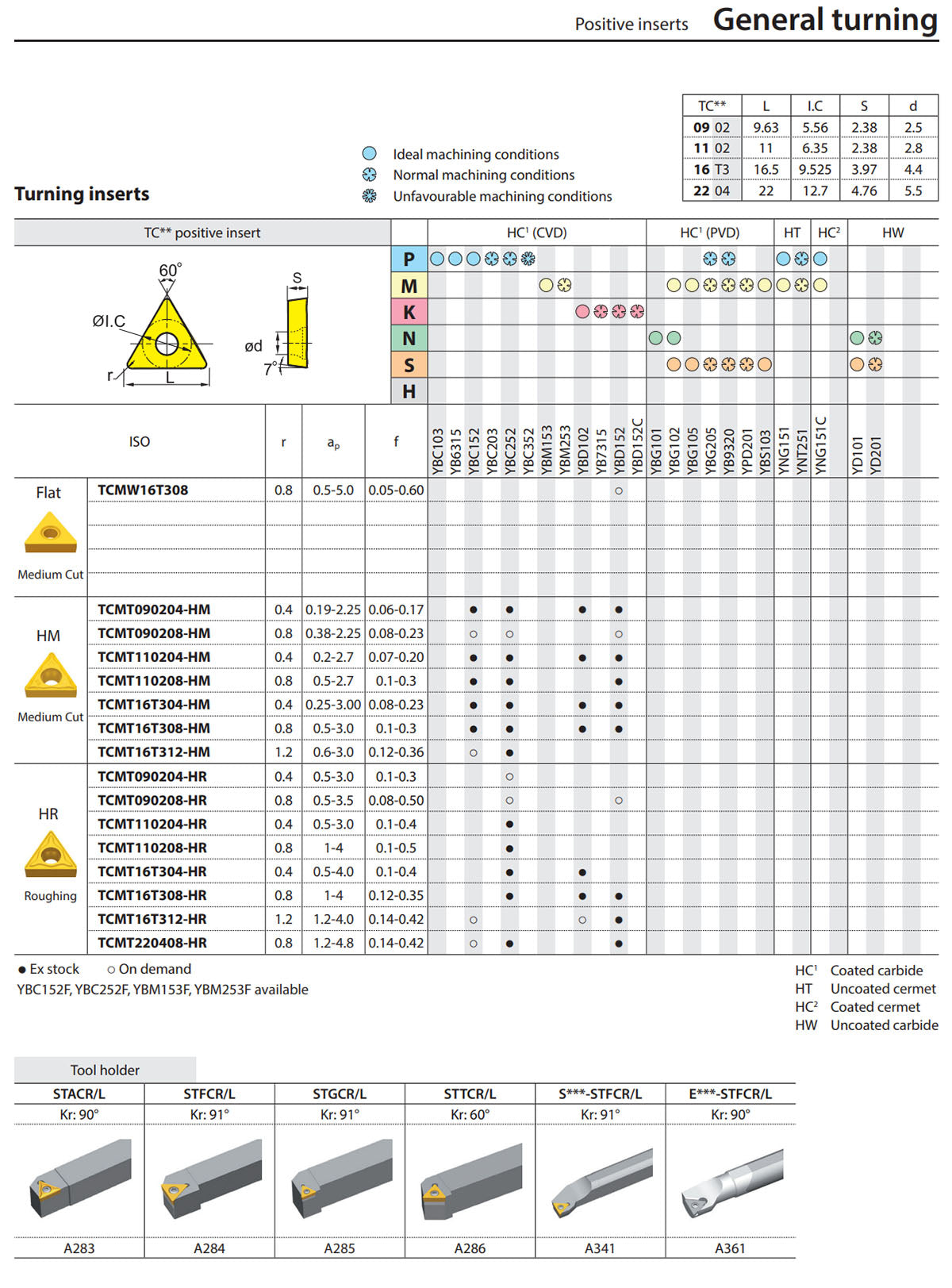Select the insert side-view diagram with 7° angle
The width and height of the screenshot is (952, 1288).
297,333
